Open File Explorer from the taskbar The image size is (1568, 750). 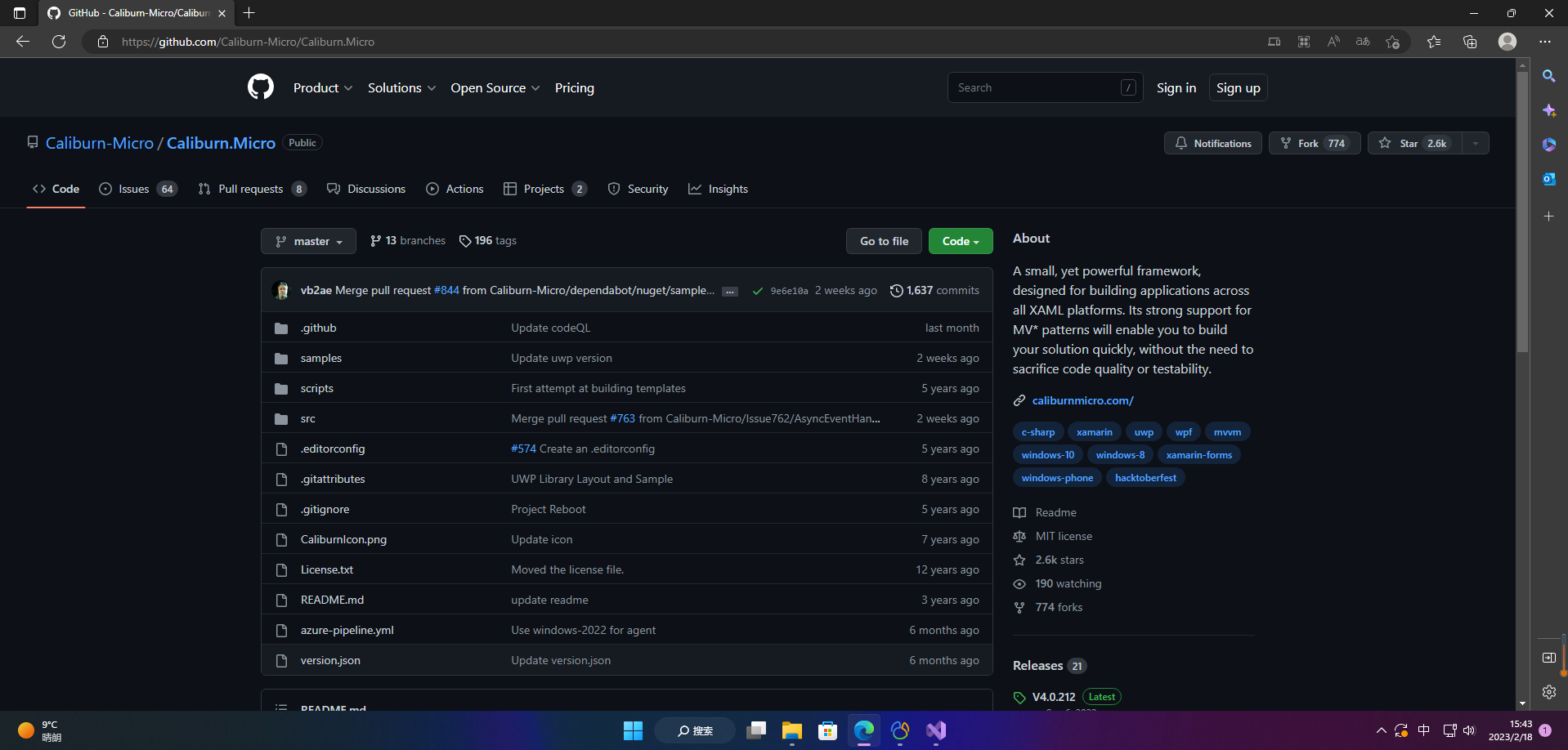(x=791, y=730)
